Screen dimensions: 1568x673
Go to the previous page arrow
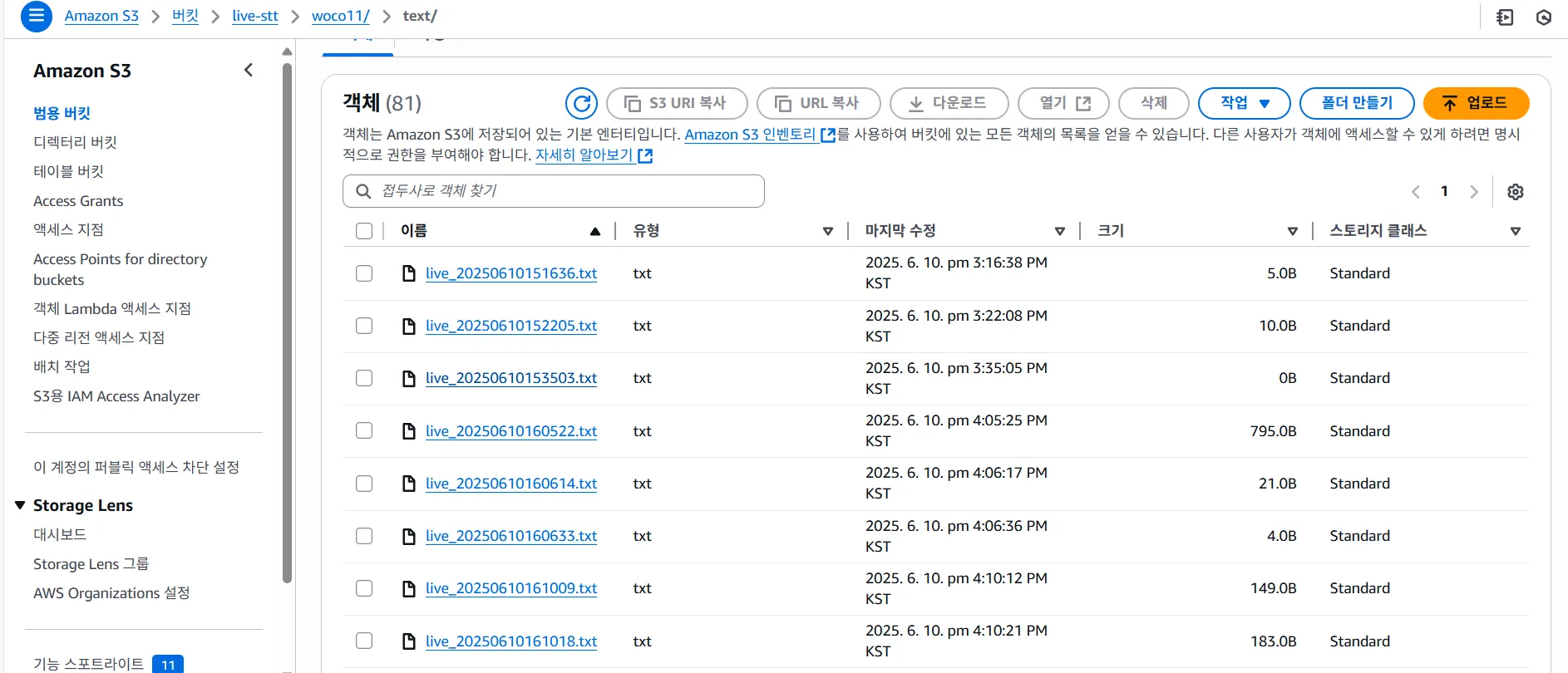pyautogui.click(x=1415, y=192)
